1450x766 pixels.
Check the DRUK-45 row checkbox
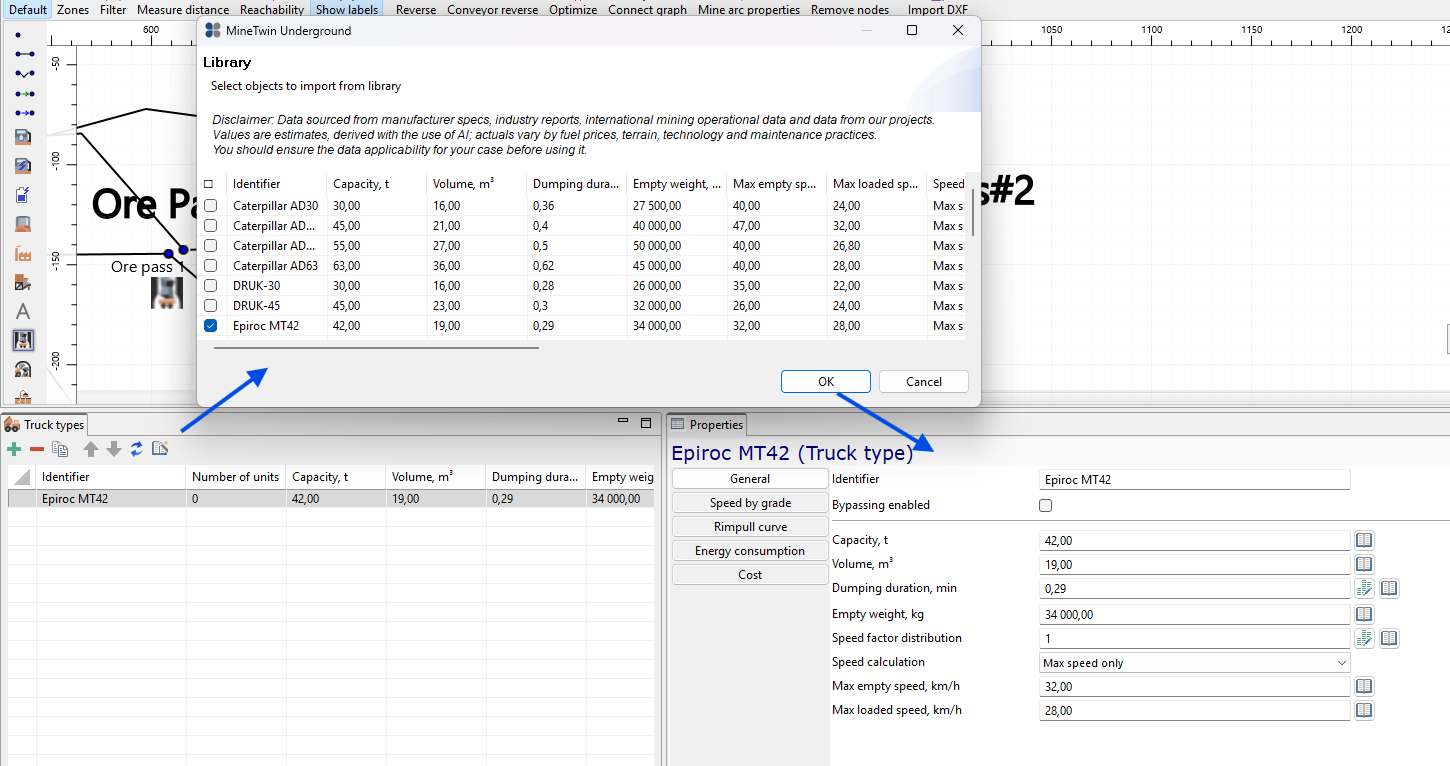[210, 305]
